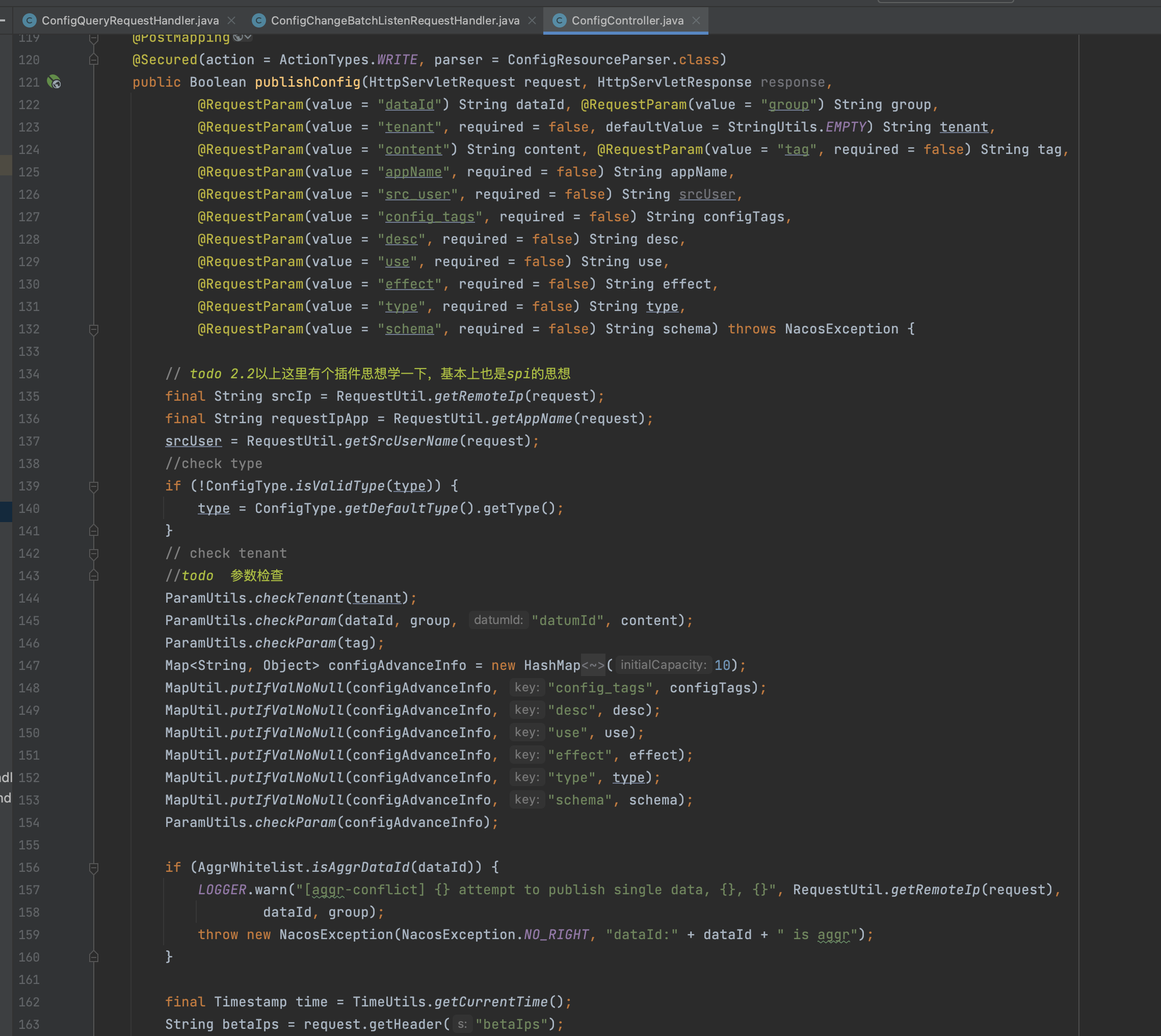
Task: Click the HttpServletResponse parameter type
Action: (x=674, y=82)
